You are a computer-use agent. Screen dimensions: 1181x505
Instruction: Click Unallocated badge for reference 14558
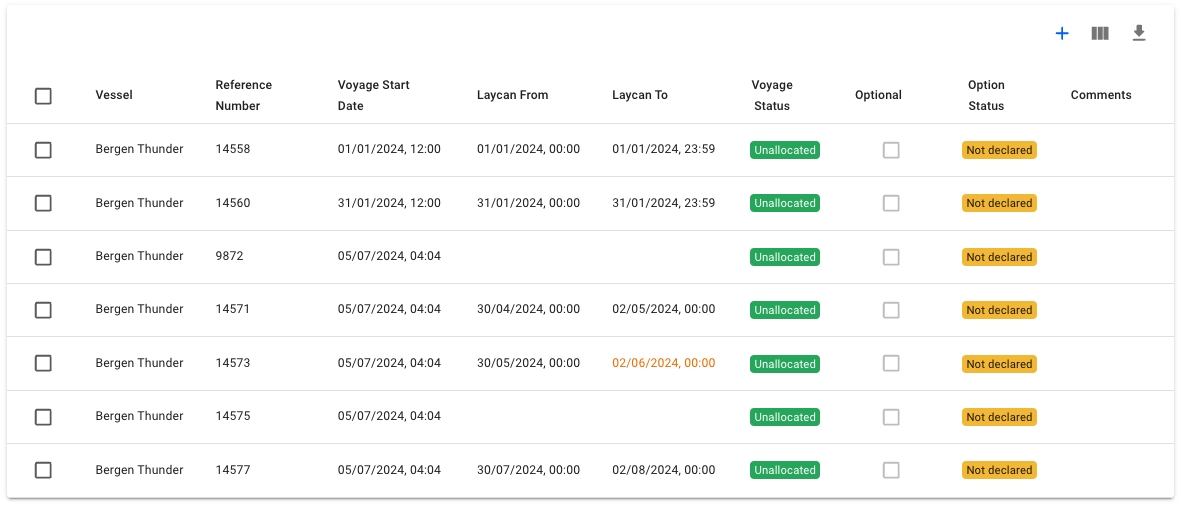point(784,150)
